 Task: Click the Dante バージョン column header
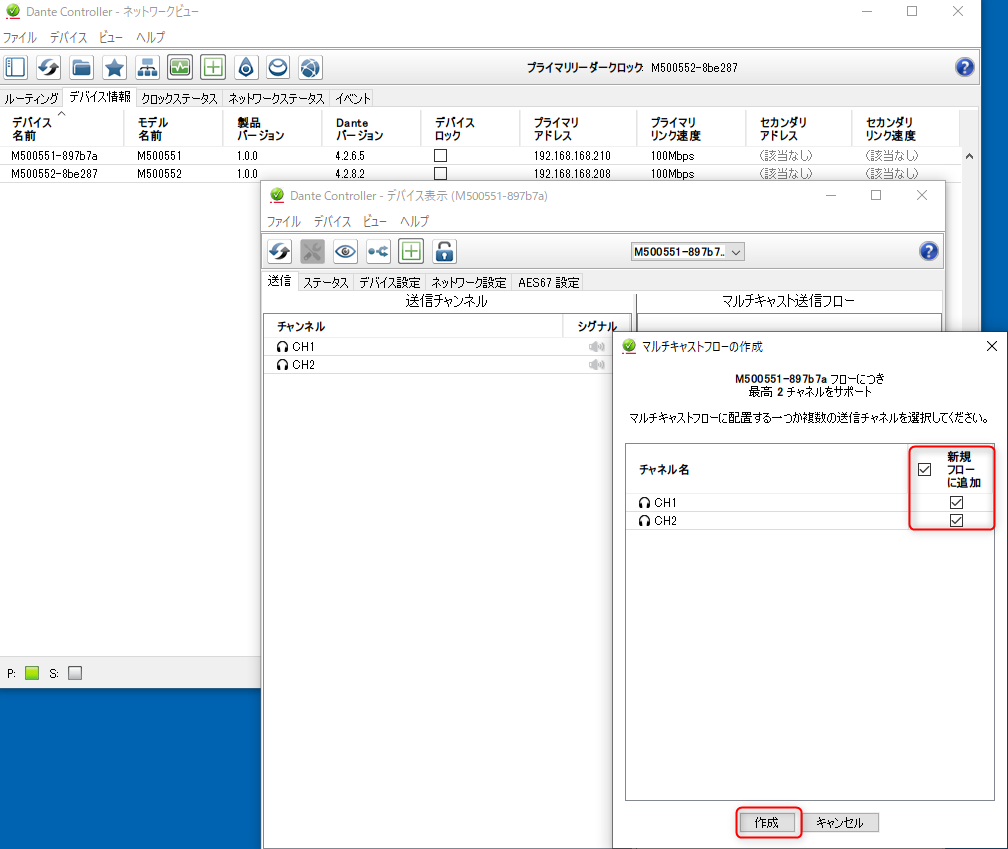(x=371, y=129)
